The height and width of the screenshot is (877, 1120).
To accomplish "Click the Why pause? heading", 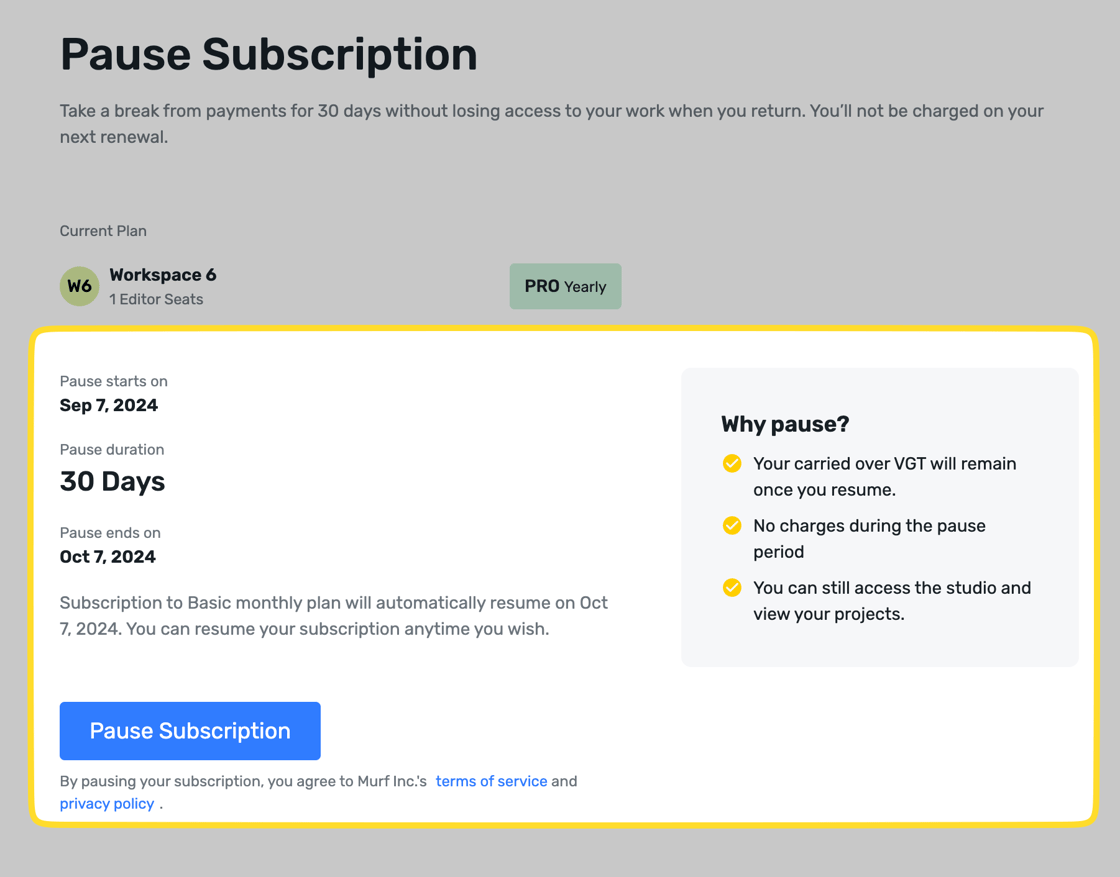I will [785, 424].
